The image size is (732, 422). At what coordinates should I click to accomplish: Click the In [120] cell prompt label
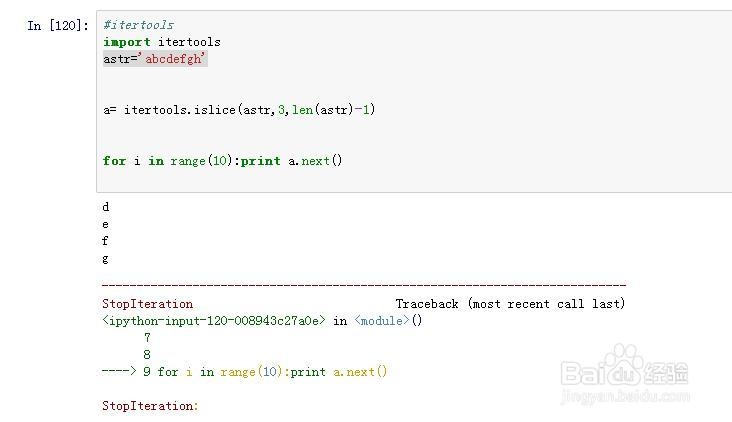click(58, 25)
